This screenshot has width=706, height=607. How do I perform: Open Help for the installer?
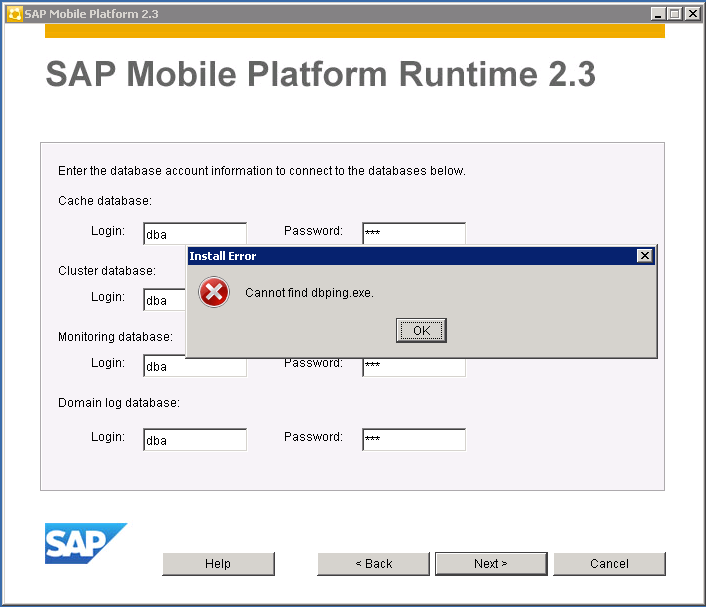(x=218, y=564)
